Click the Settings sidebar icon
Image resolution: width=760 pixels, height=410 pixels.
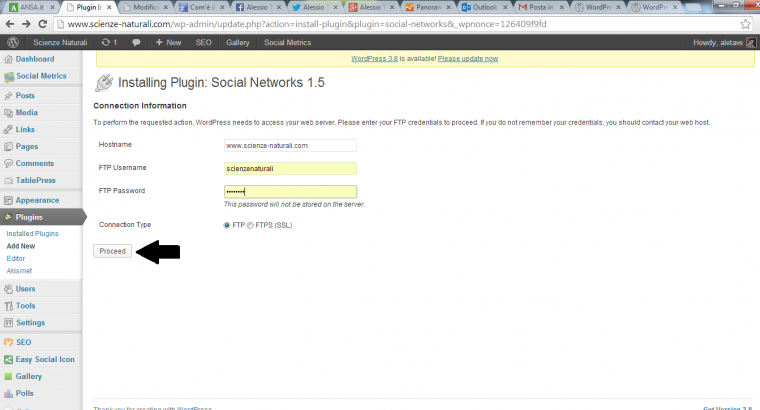[x=8, y=323]
